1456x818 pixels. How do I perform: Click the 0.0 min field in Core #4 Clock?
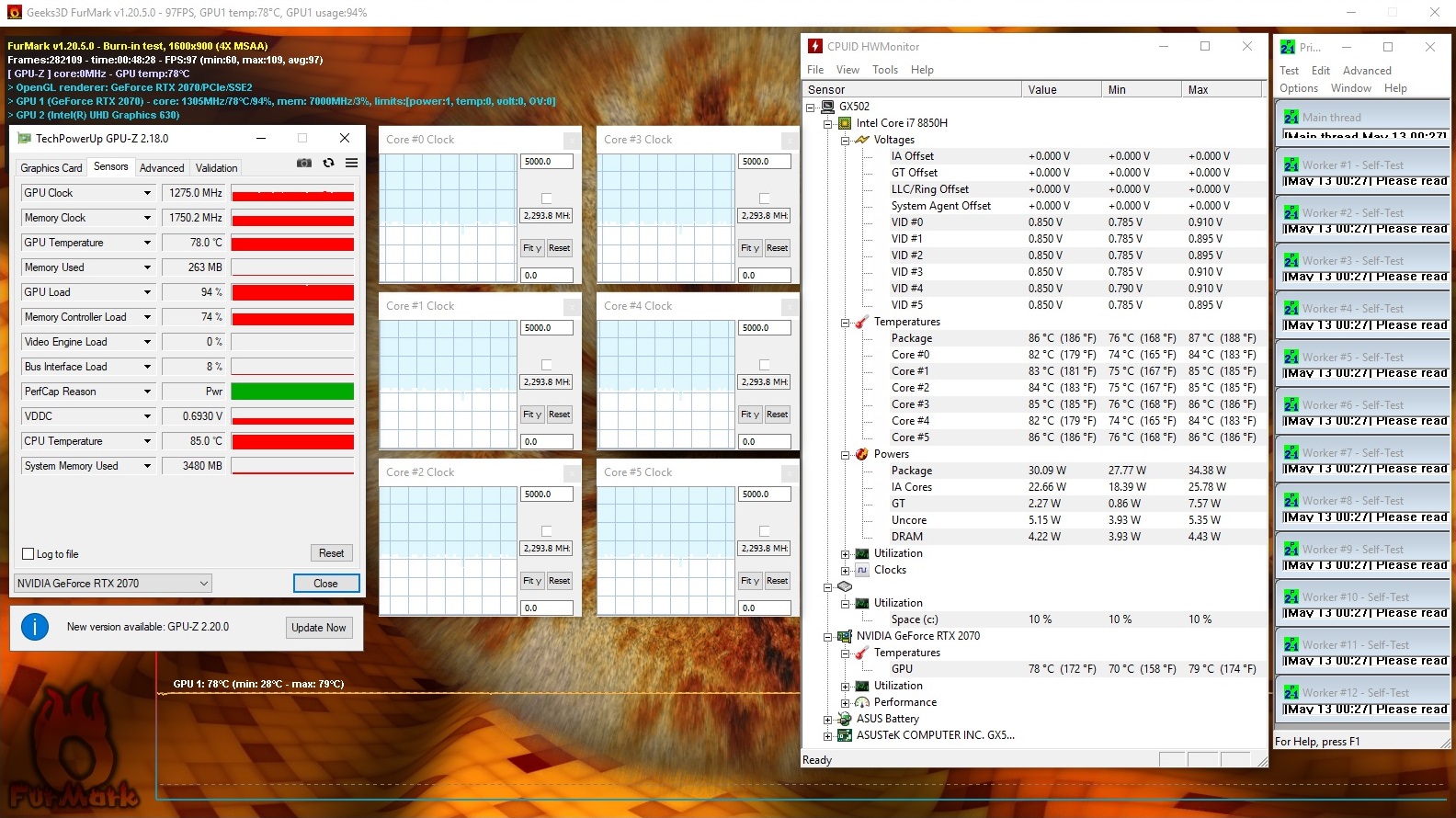point(765,442)
